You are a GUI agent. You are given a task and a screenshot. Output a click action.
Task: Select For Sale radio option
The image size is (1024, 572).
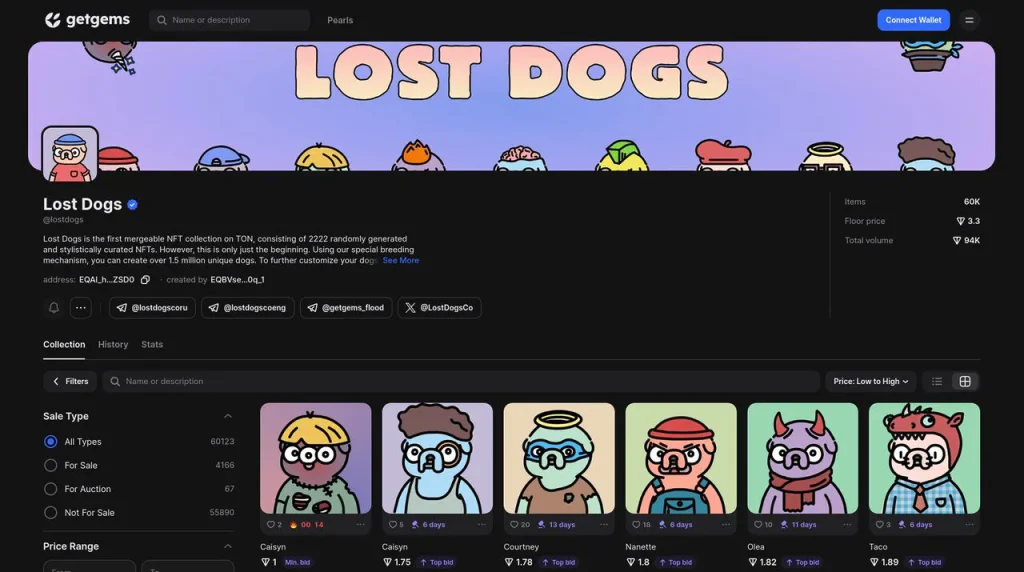50,466
